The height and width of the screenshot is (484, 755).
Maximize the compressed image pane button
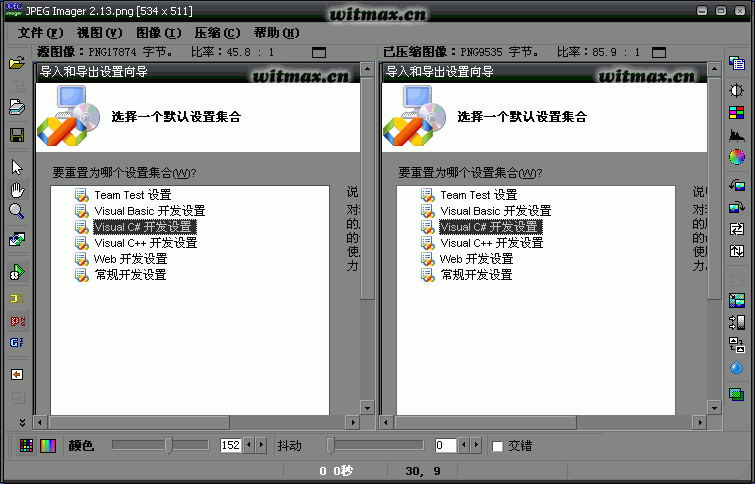point(659,52)
